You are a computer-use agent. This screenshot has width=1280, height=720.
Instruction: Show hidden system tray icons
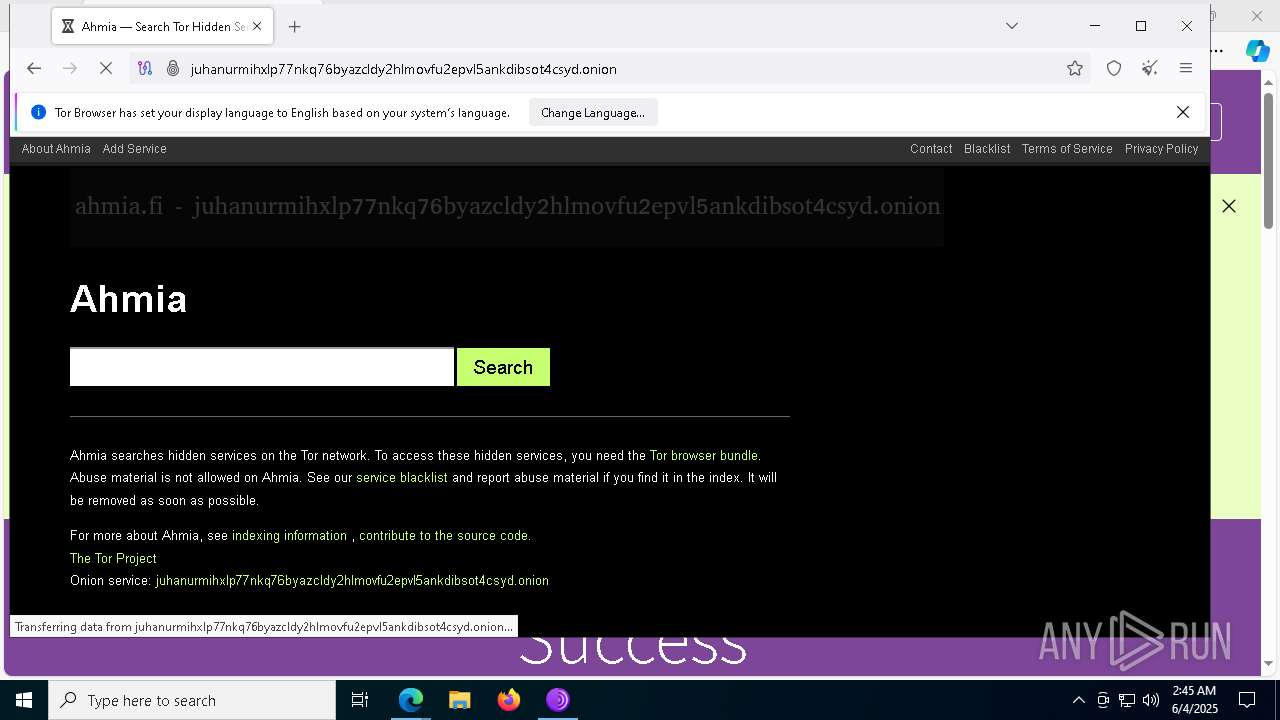[x=1078, y=700]
